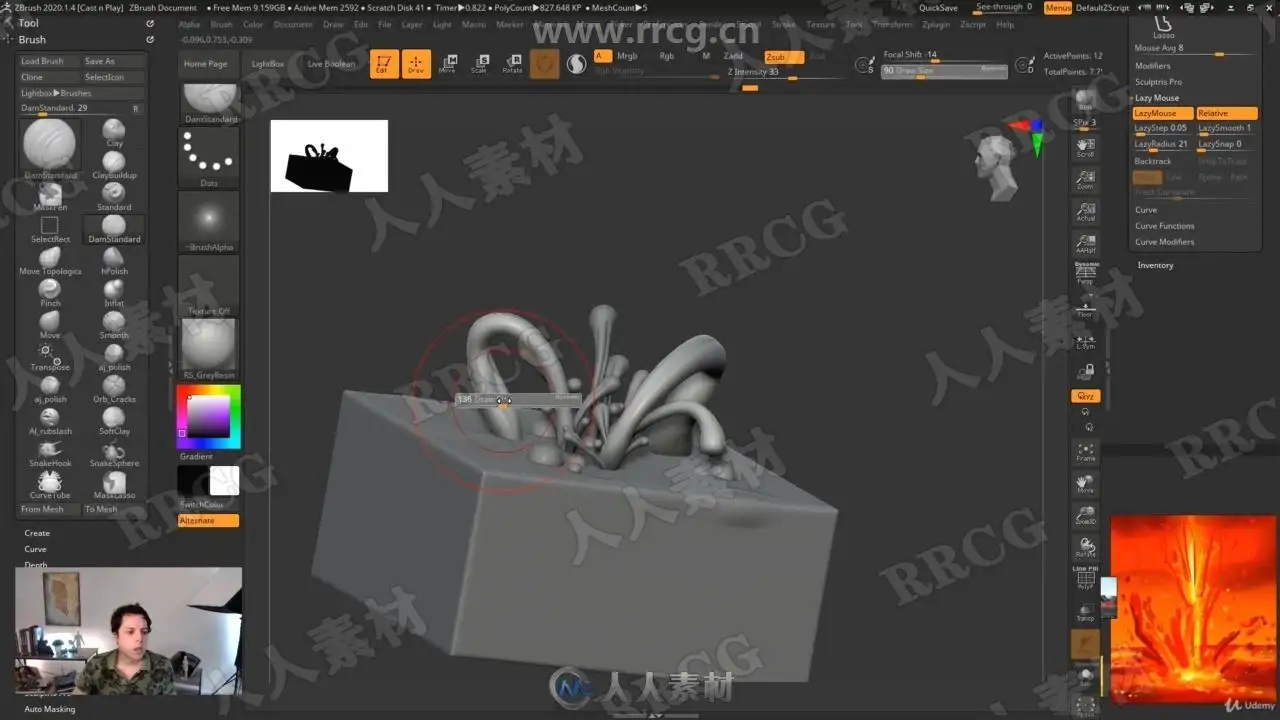1280x720 pixels.
Task: Open the Texture menu
Action: (820, 24)
